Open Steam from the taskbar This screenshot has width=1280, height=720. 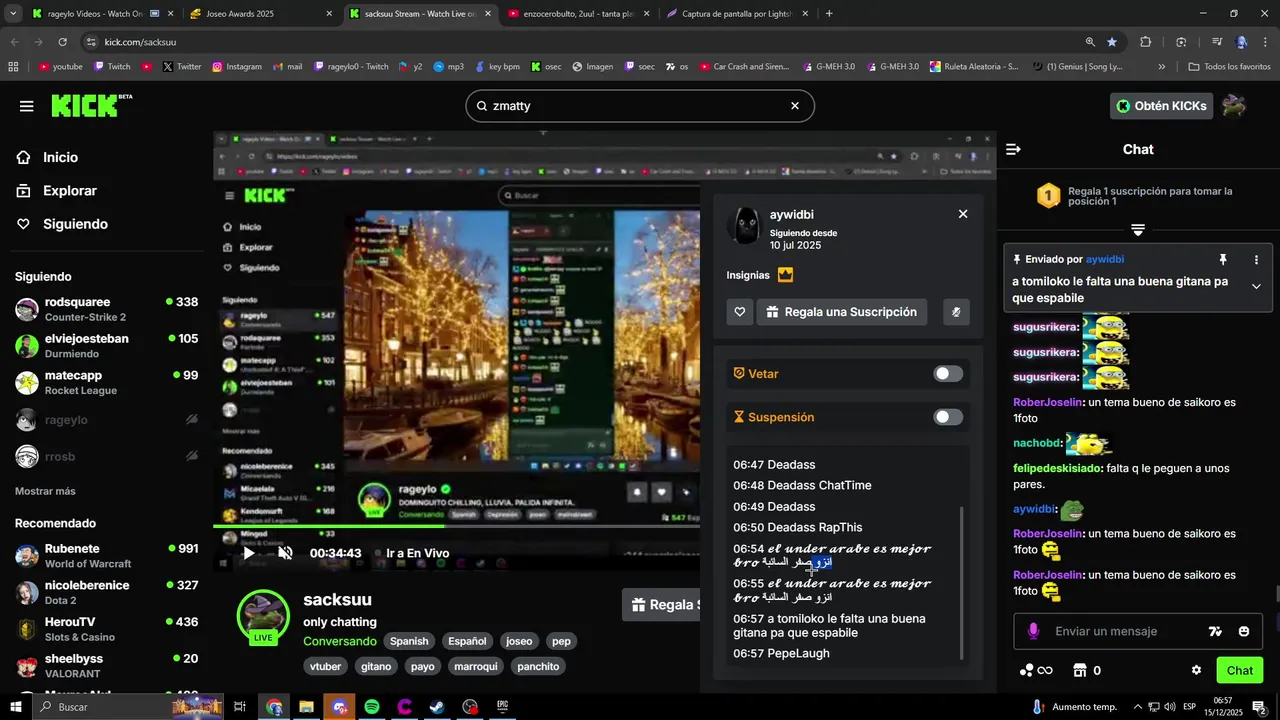point(437,707)
